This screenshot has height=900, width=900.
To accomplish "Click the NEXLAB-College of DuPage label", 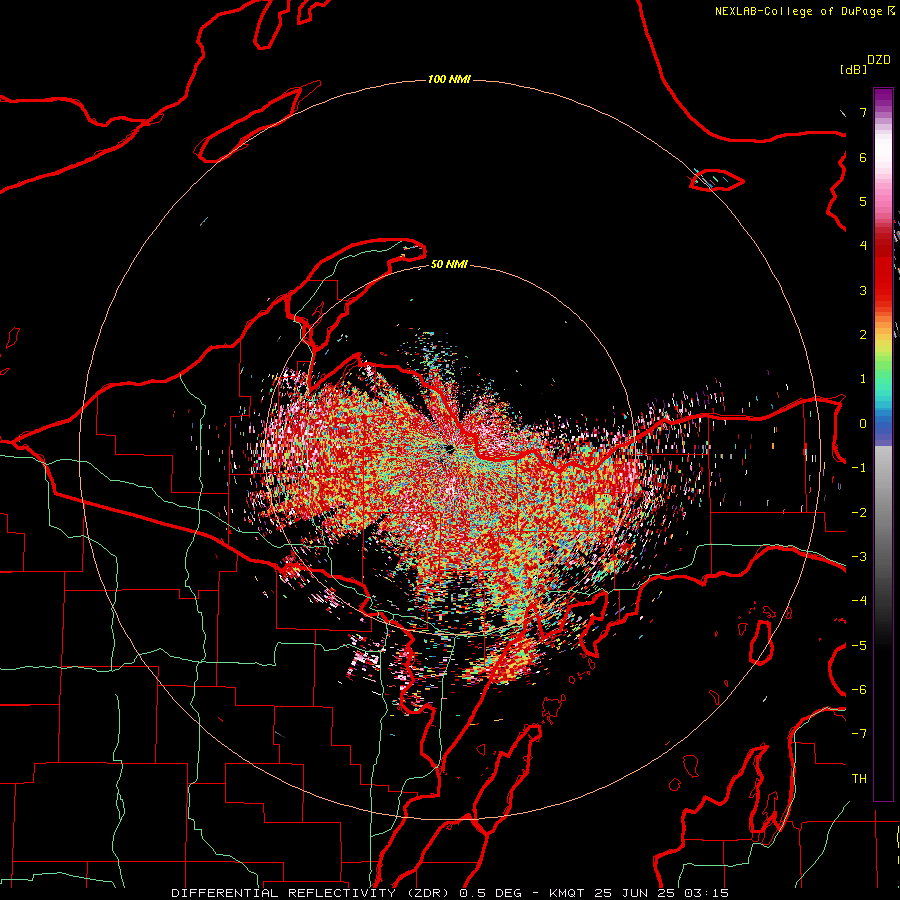I will pyautogui.click(x=798, y=11).
